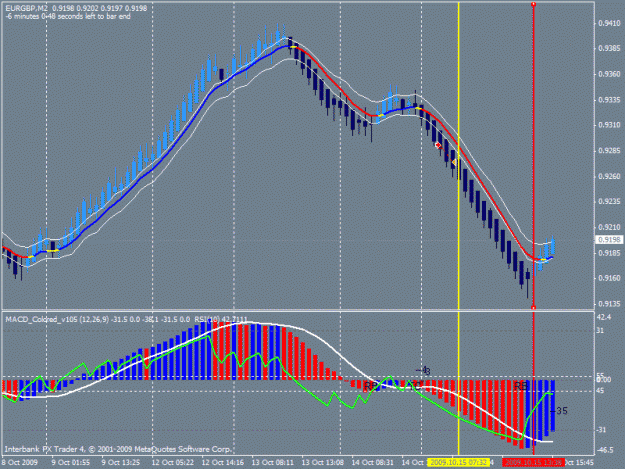Click the 0.9410 price axis label

pos(609,24)
